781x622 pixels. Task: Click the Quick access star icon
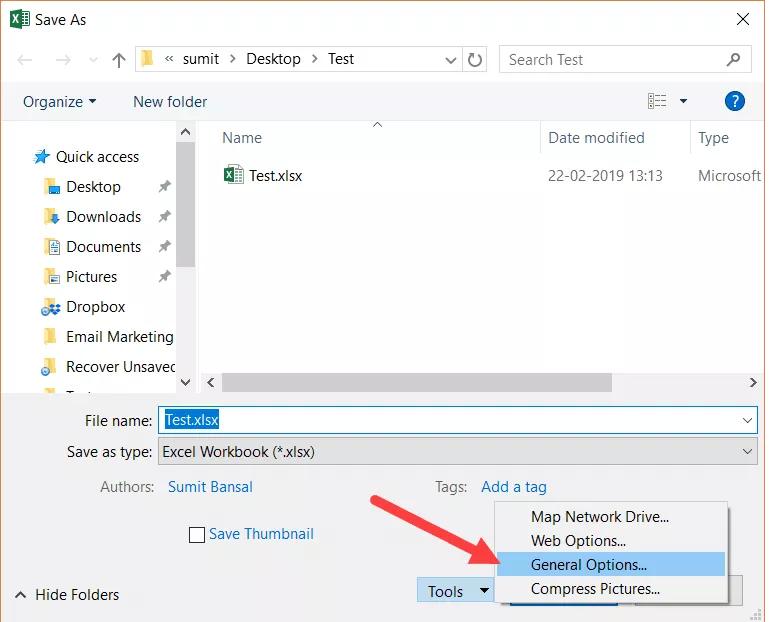42,156
